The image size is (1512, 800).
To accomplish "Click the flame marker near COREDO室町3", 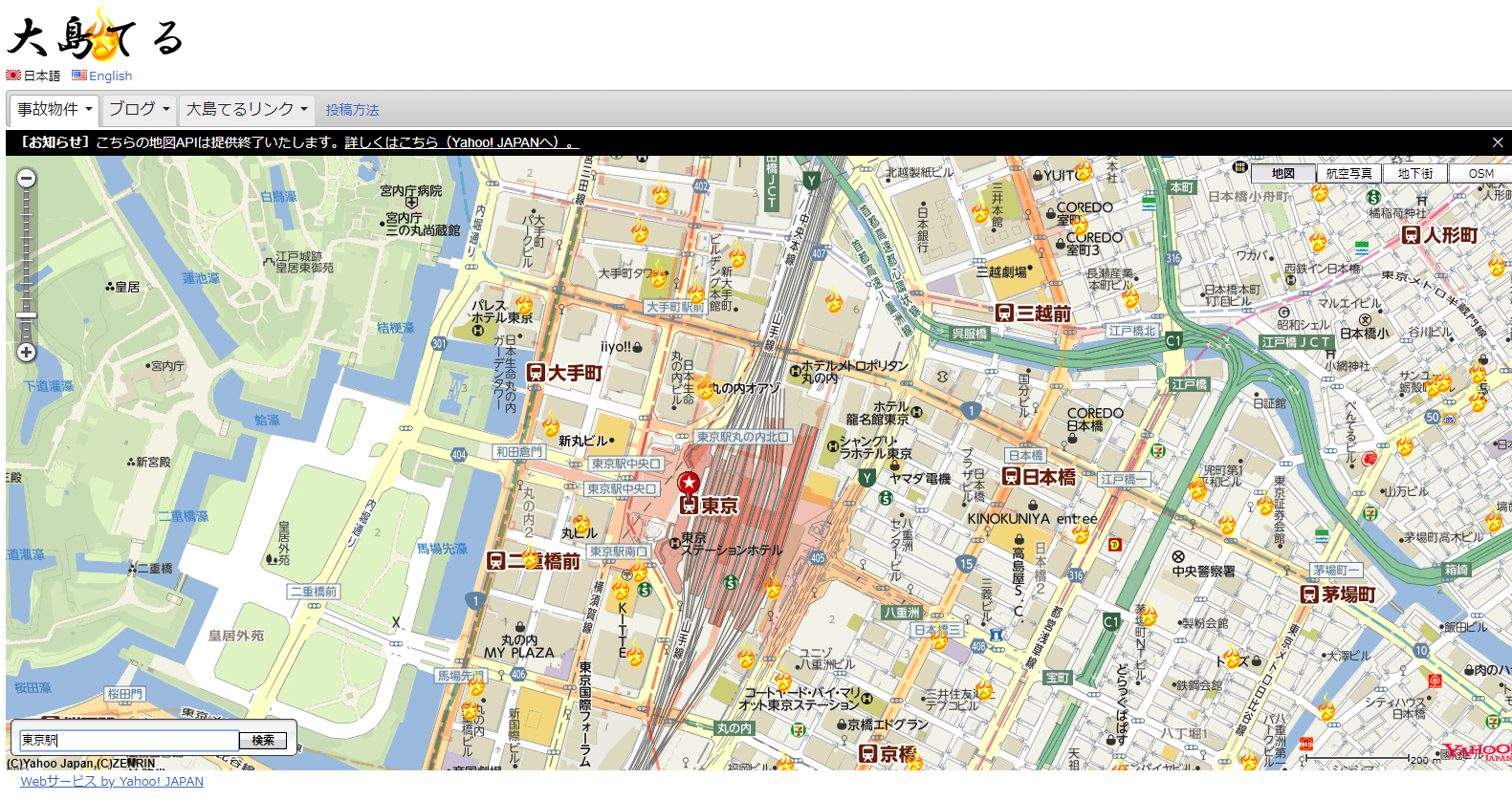I will pos(1079,227).
